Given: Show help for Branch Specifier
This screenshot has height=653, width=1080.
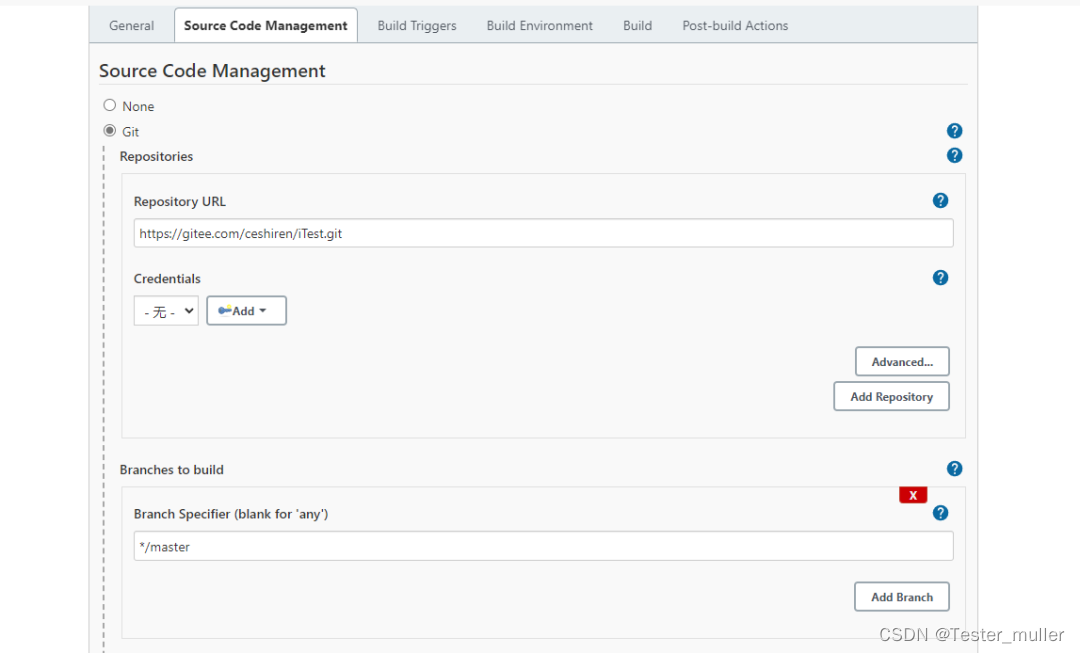Looking at the screenshot, I should coord(940,513).
